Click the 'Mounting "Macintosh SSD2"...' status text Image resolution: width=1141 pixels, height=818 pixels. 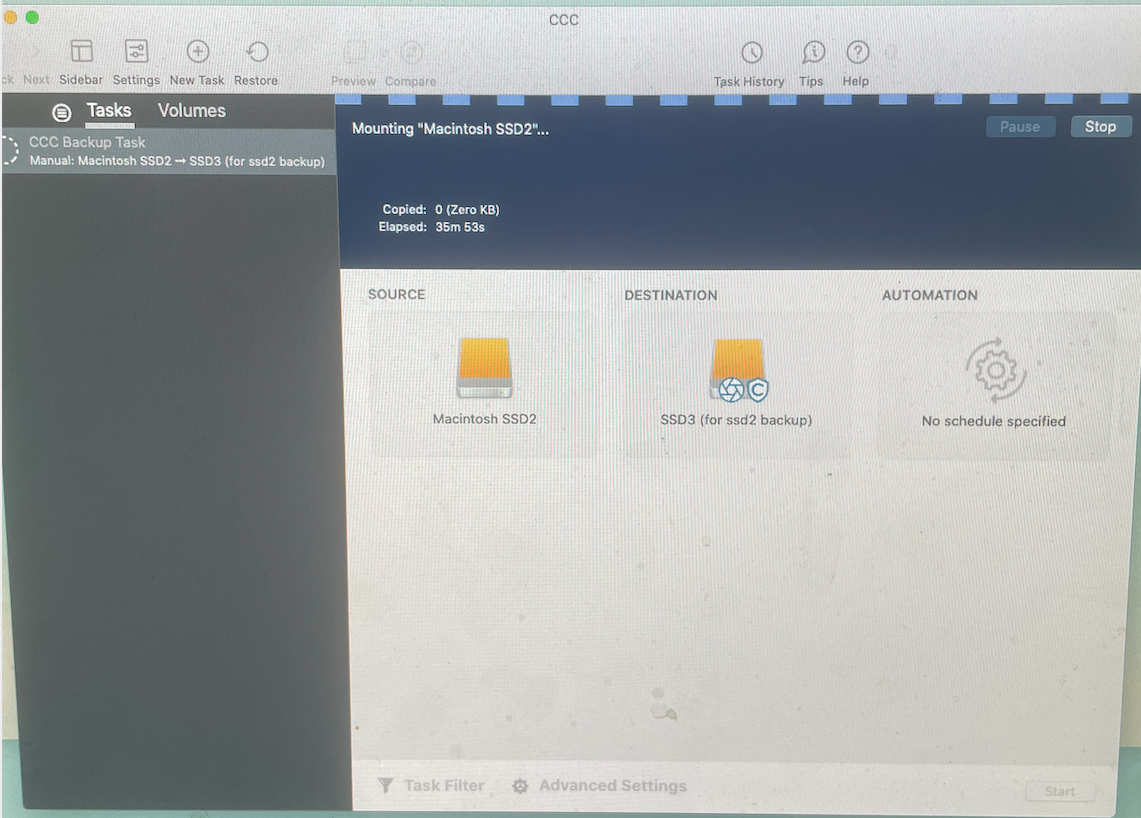pos(450,129)
